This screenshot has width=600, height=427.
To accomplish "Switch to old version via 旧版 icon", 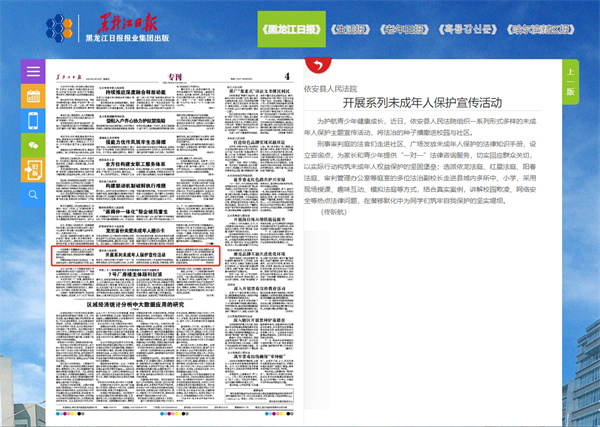I will [33, 169].
